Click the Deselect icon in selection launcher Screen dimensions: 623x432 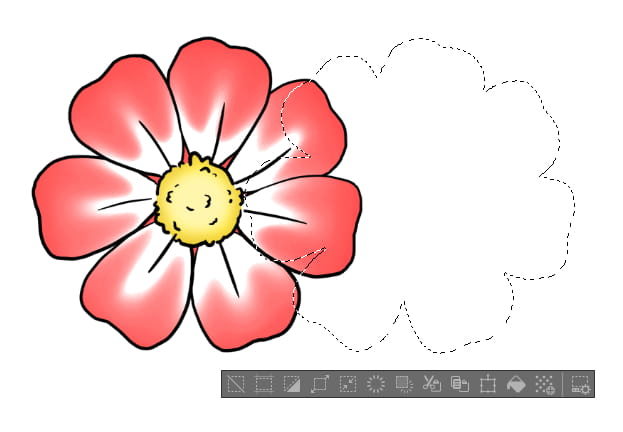(x=236, y=383)
